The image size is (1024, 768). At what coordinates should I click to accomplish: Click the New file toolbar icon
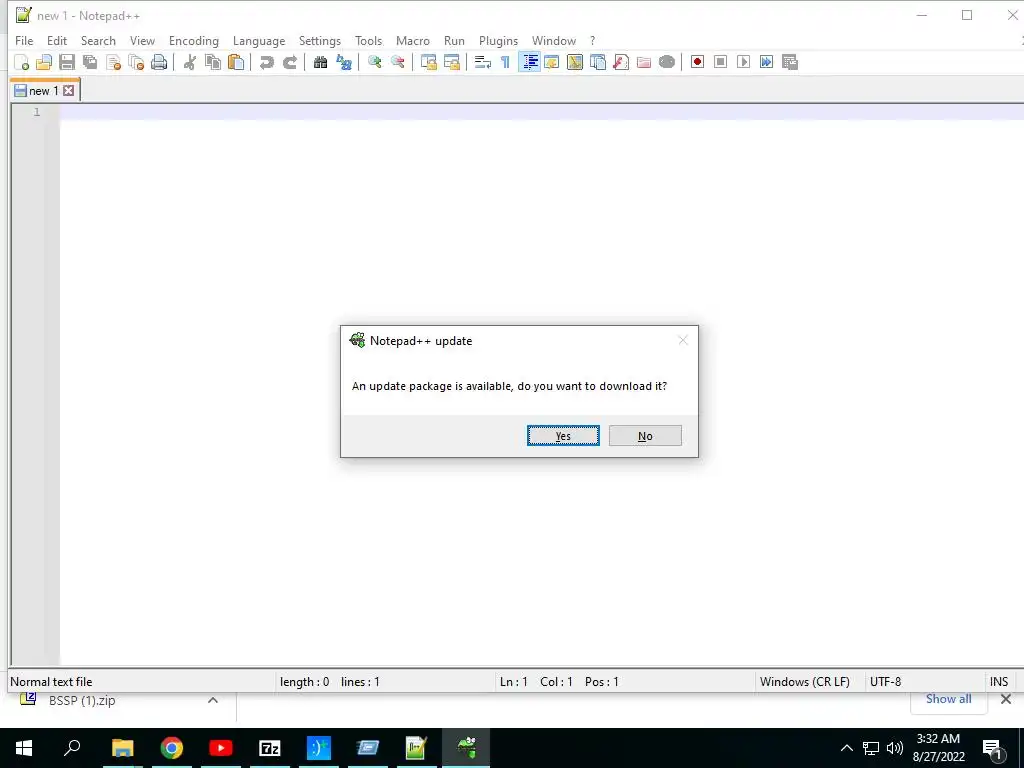click(22, 62)
